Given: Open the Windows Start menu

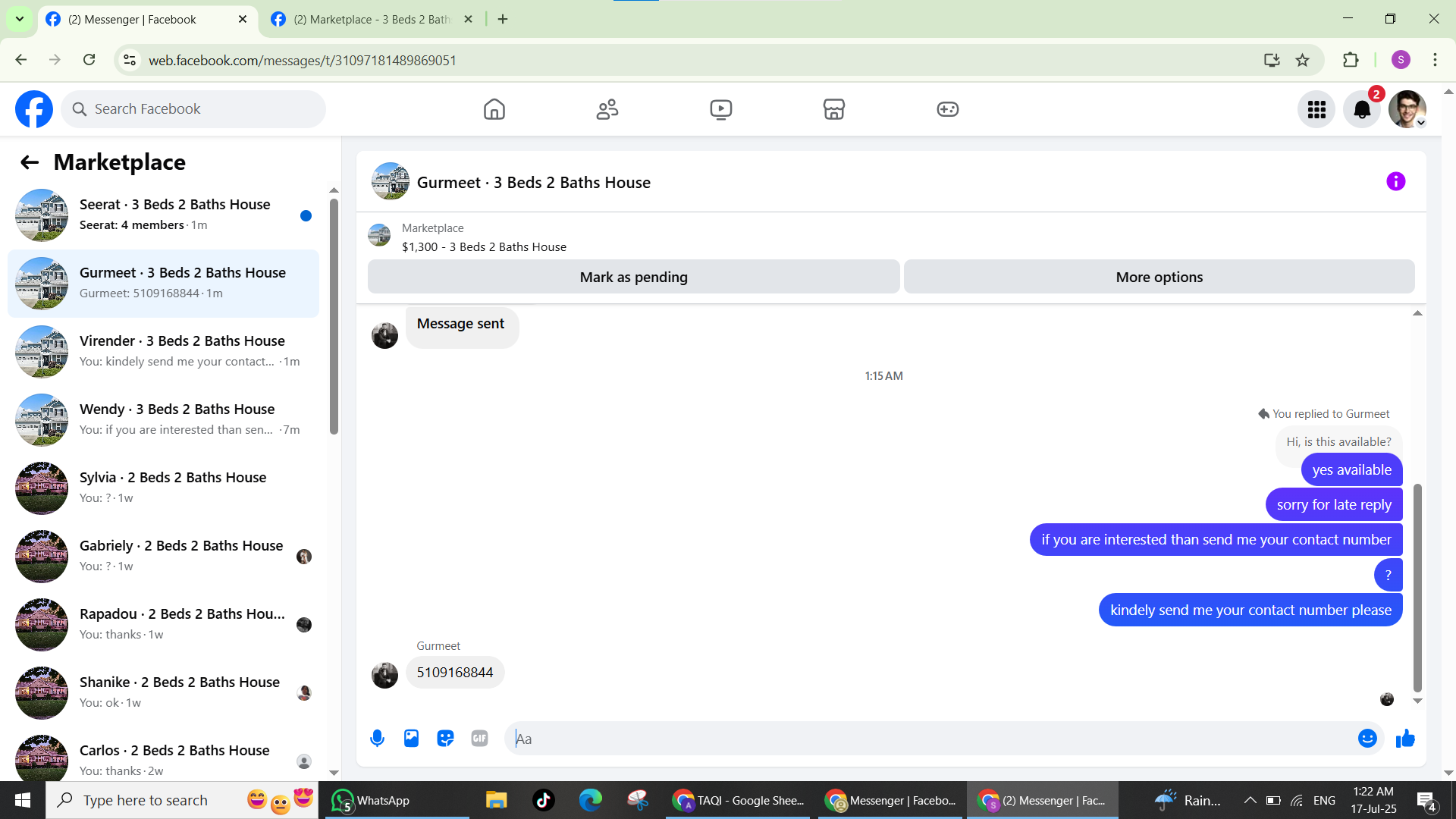Looking at the screenshot, I should coord(23,800).
